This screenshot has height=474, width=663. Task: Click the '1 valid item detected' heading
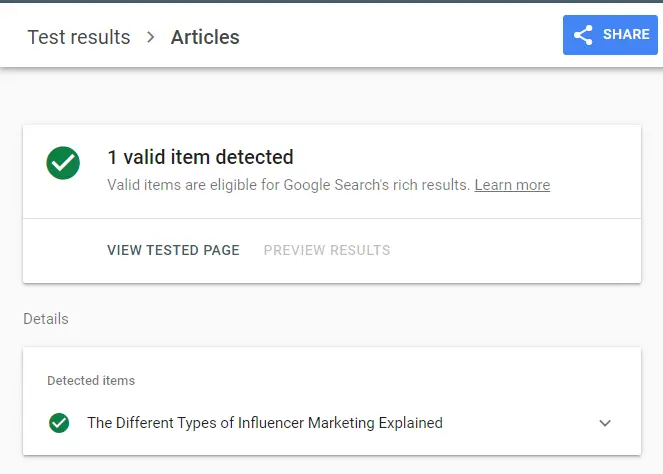coord(200,157)
